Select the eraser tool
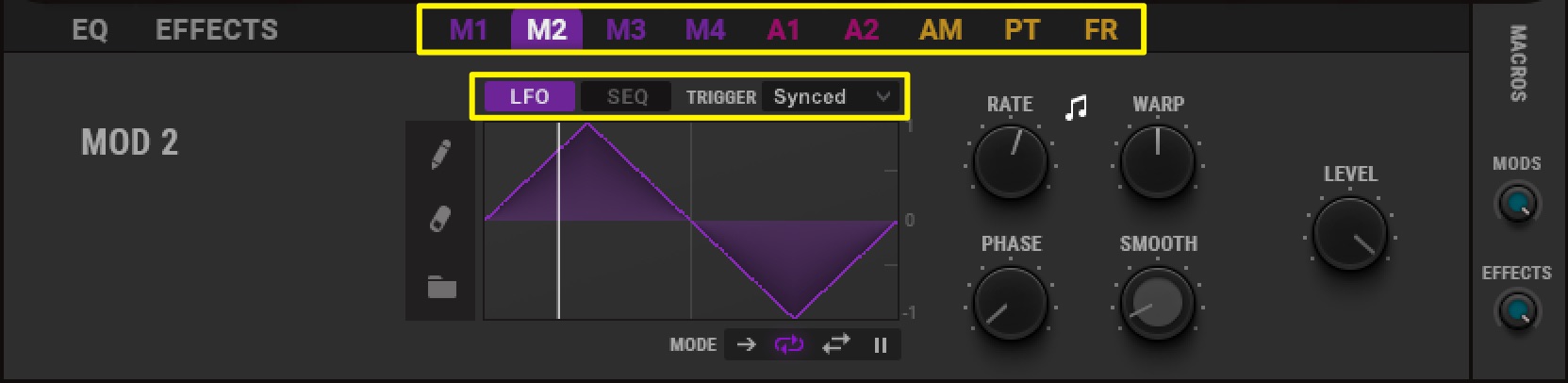Image resolution: width=1568 pixels, height=383 pixels. click(x=440, y=220)
